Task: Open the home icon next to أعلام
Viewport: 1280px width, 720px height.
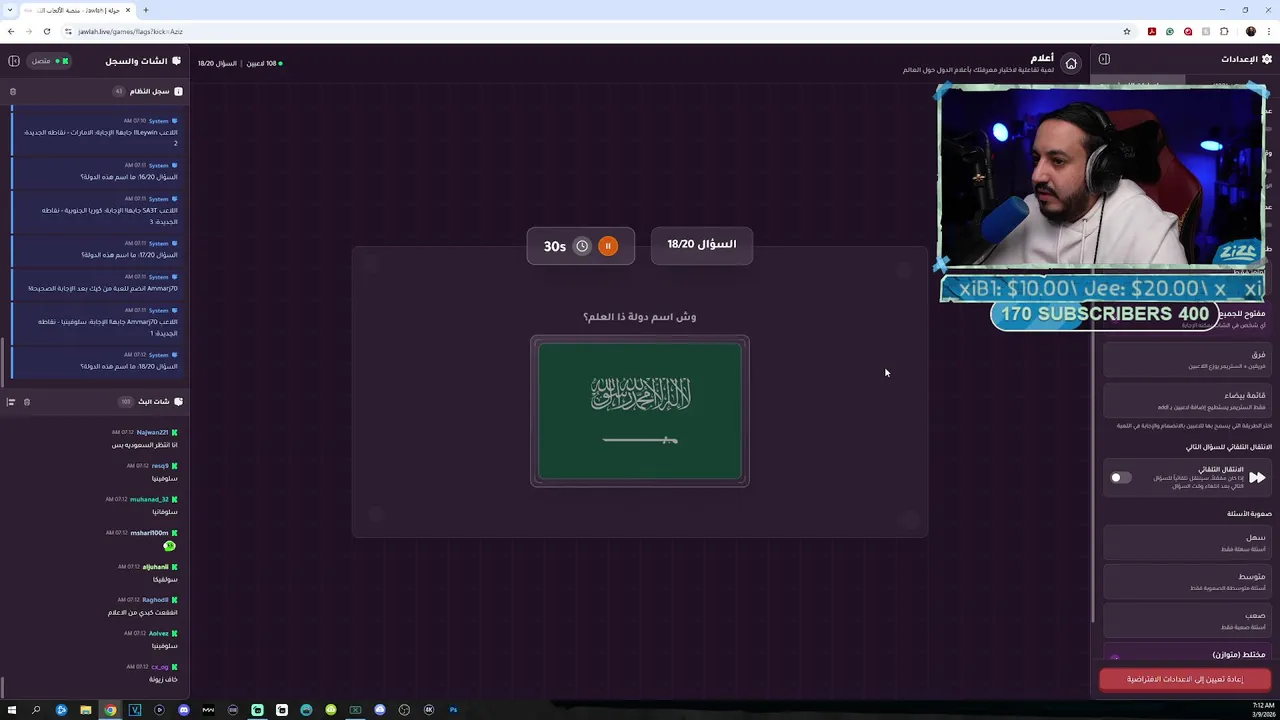Action: coord(1071,64)
